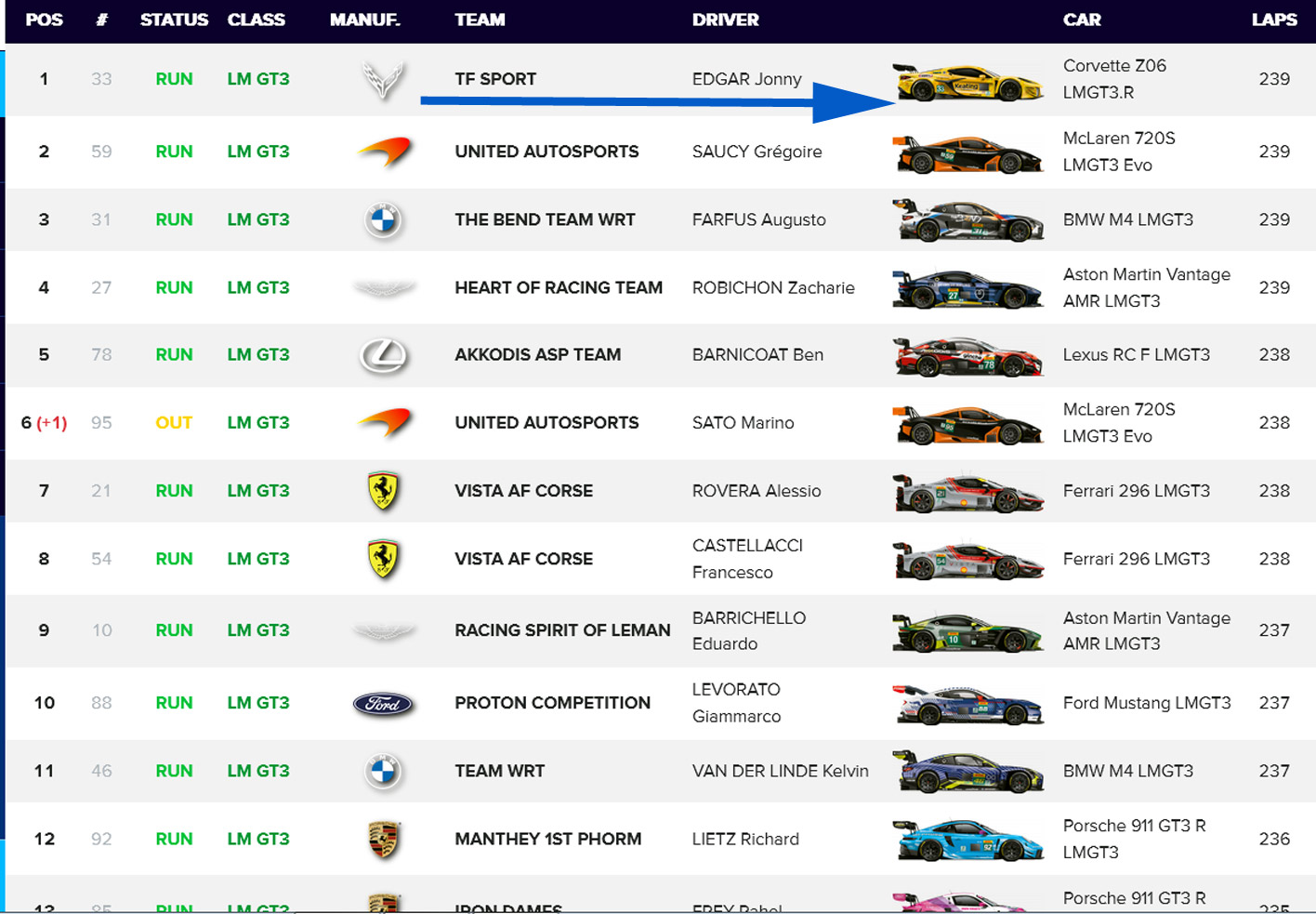This screenshot has height=914, width=1316.
Task: Click driver BARRICHELLO Eduardo
Action: 749,630
